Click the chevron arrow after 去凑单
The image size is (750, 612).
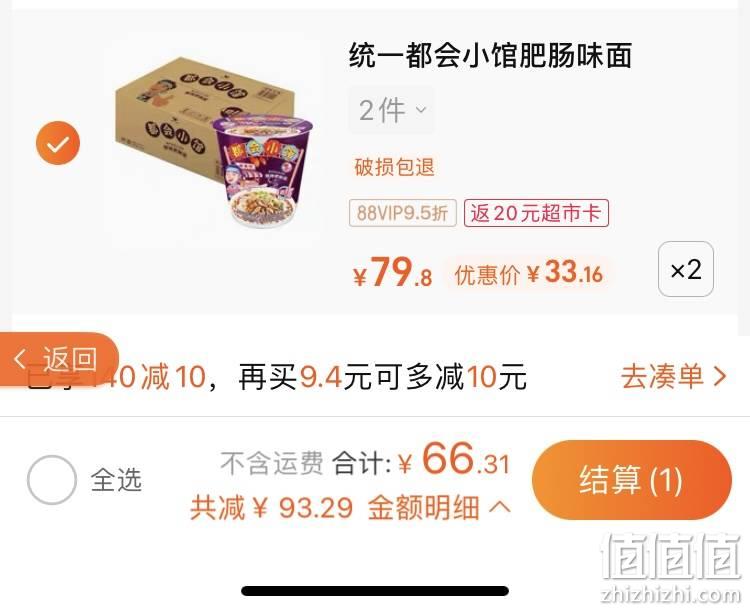719,376
